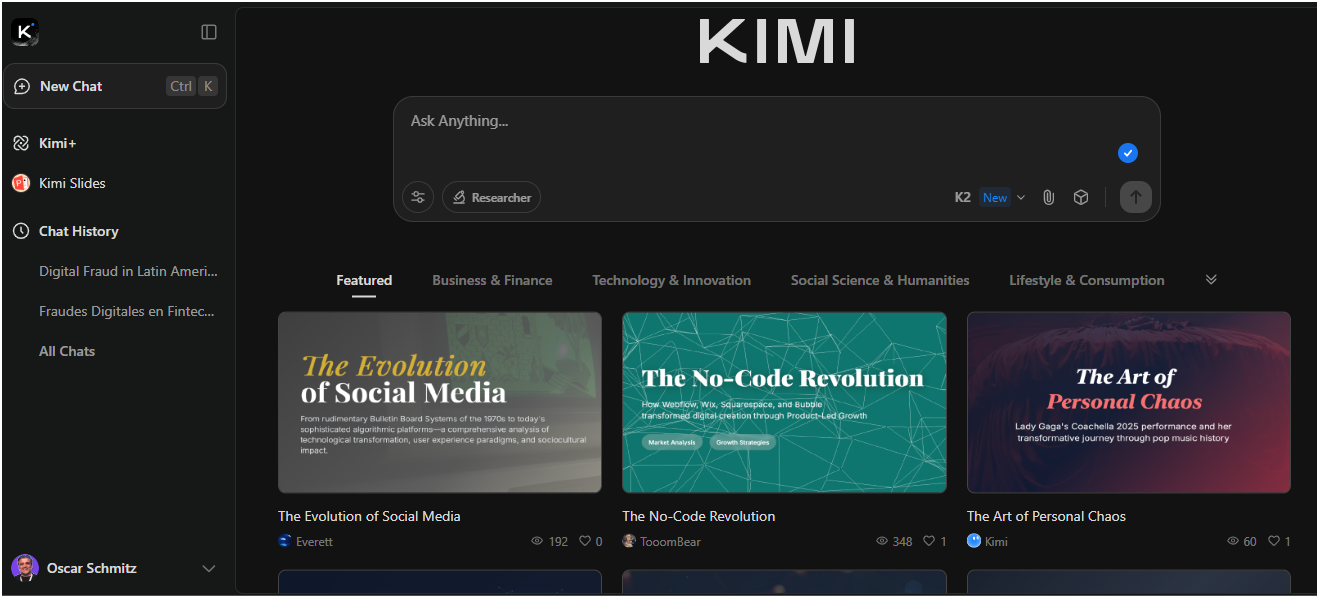Image resolution: width=1319 pixels, height=597 pixels.
Task: Click the blue checkmark badge in prompt box
Action: pyautogui.click(x=1128, y=153)
